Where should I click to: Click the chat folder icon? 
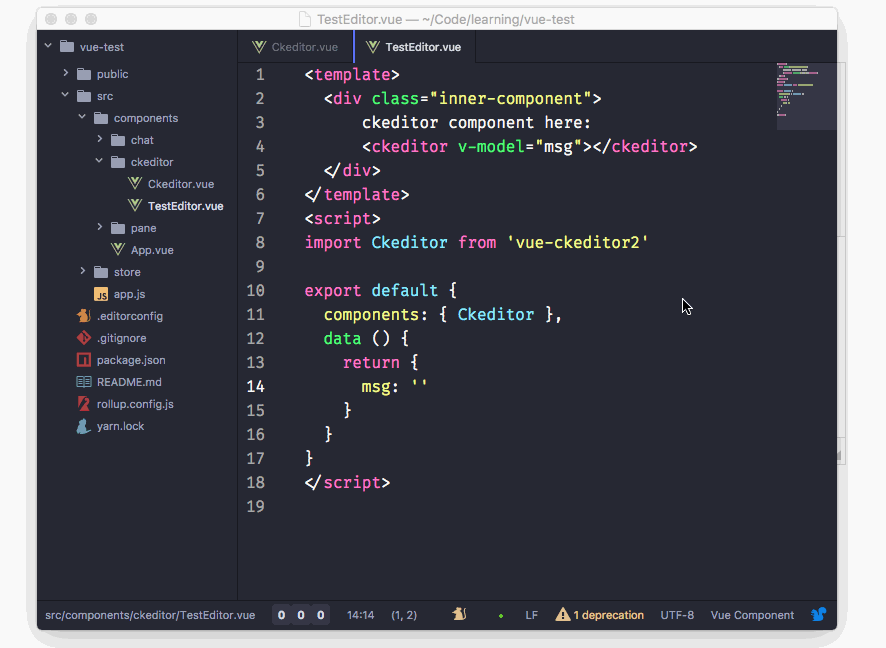[118, 140]
